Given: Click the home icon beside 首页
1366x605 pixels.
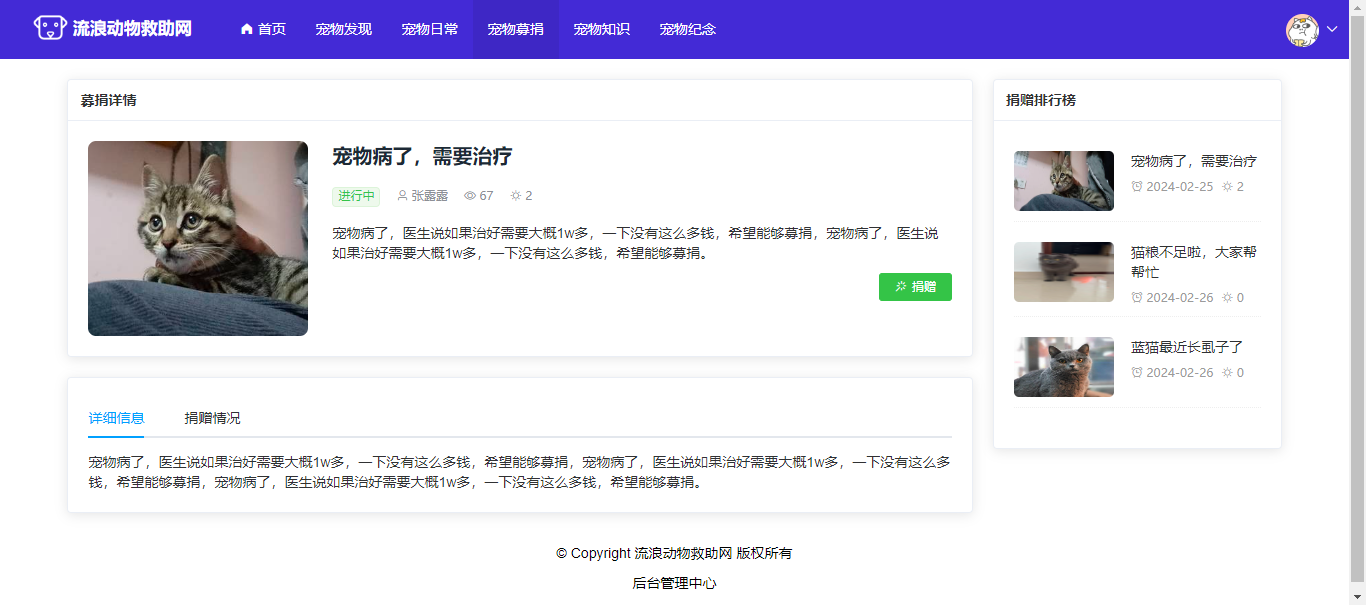Looking at the screenshot, I should 247,29.
